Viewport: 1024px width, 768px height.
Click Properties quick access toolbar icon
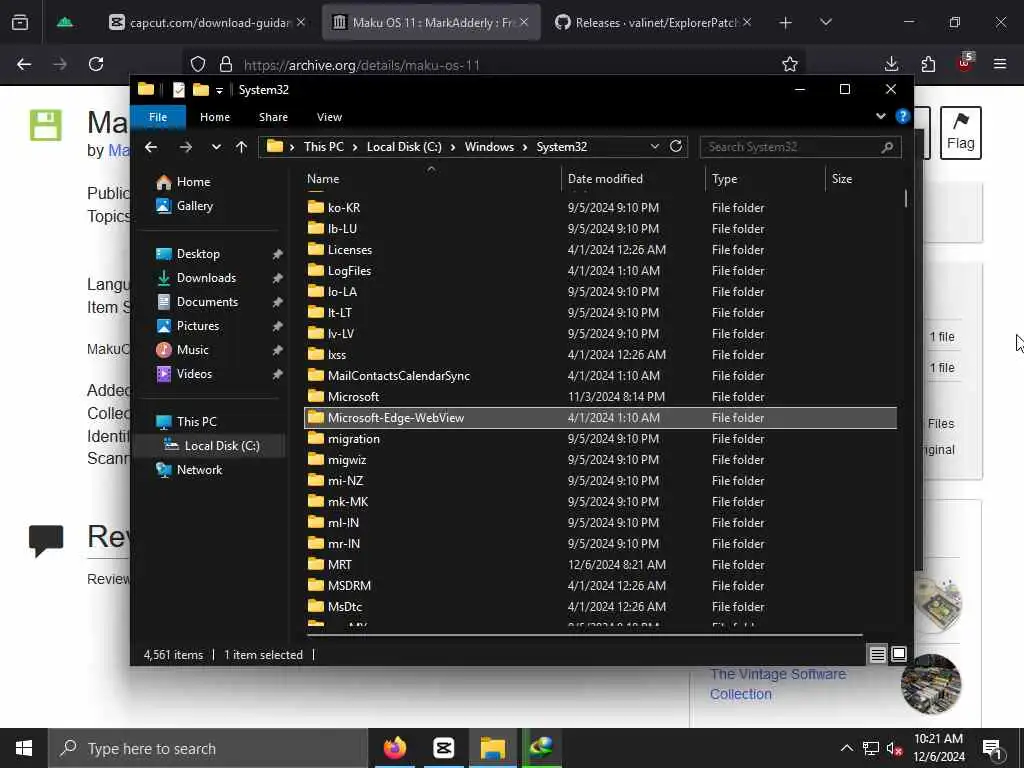tap(178, 89)
